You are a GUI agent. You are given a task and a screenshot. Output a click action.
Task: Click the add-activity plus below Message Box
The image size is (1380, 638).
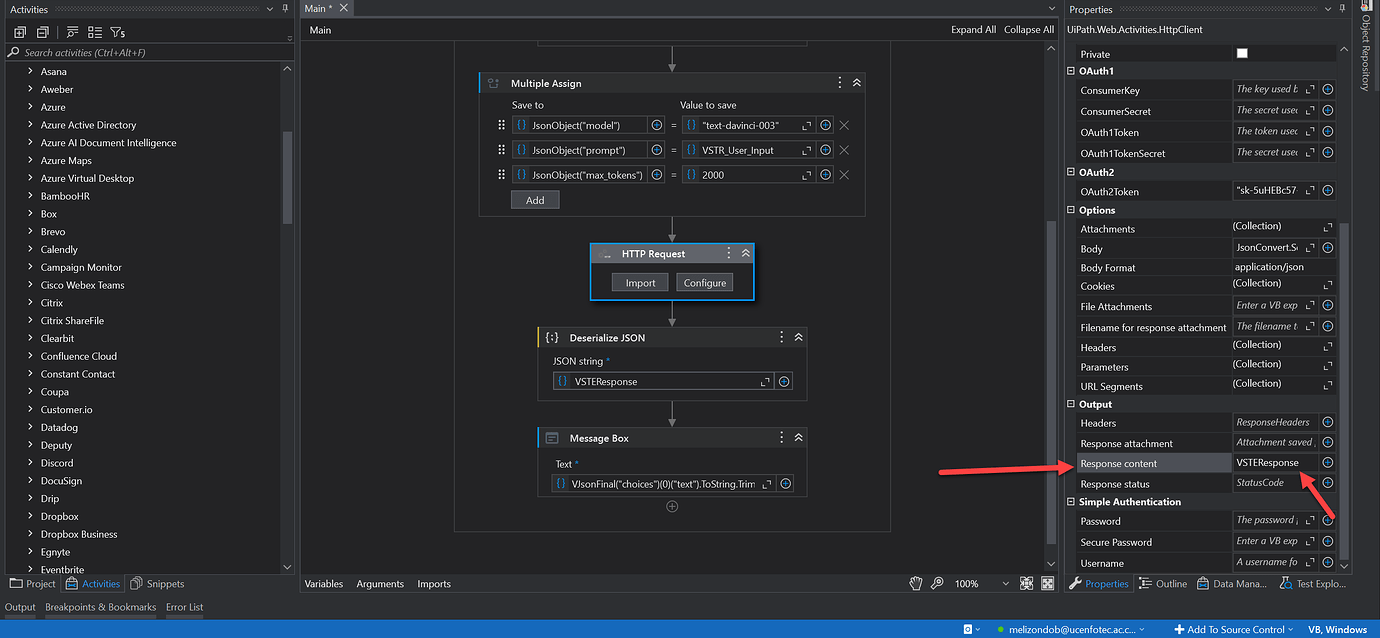tap(672, 508)
